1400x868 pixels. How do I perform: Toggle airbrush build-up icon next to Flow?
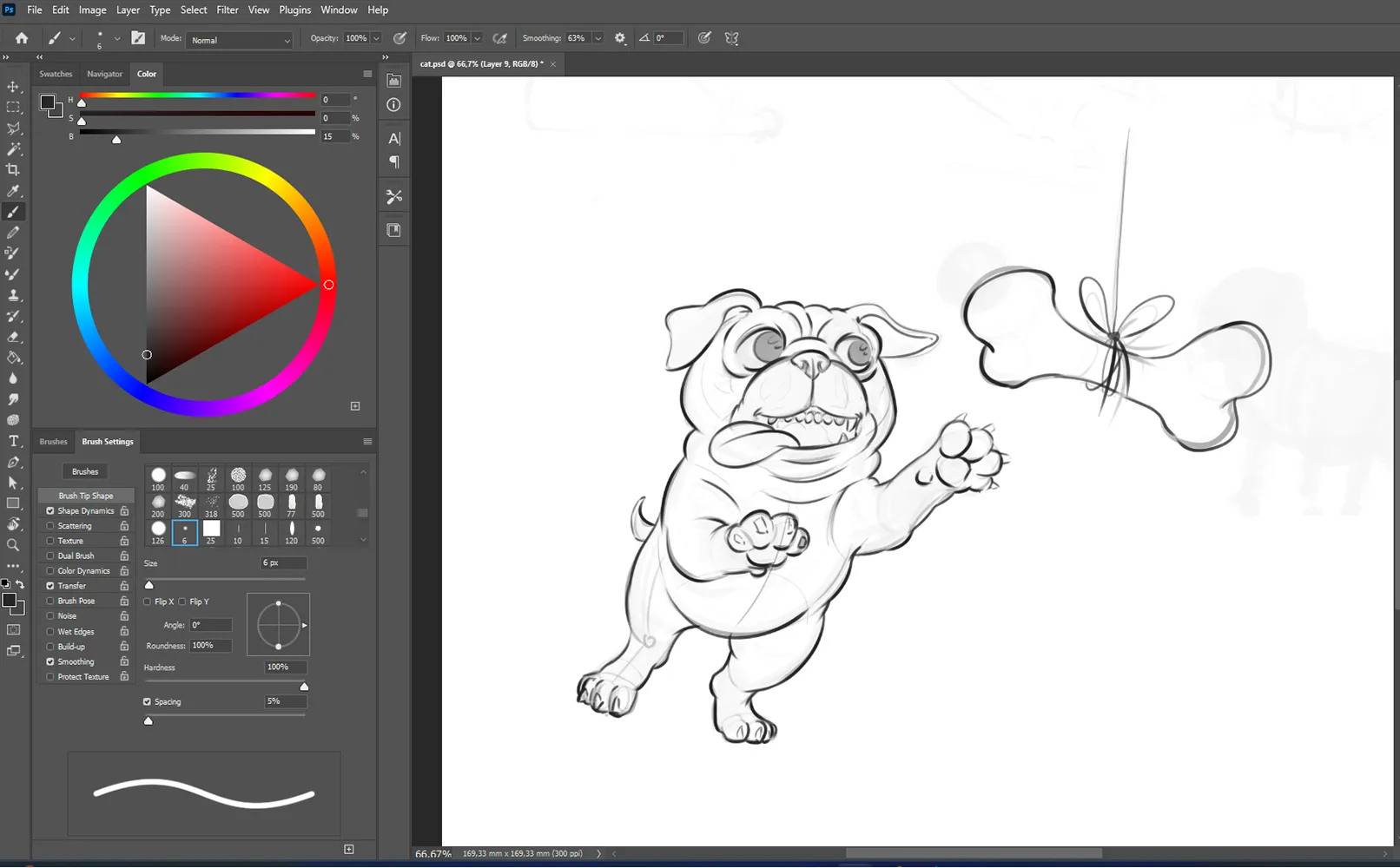pos(500,38)
